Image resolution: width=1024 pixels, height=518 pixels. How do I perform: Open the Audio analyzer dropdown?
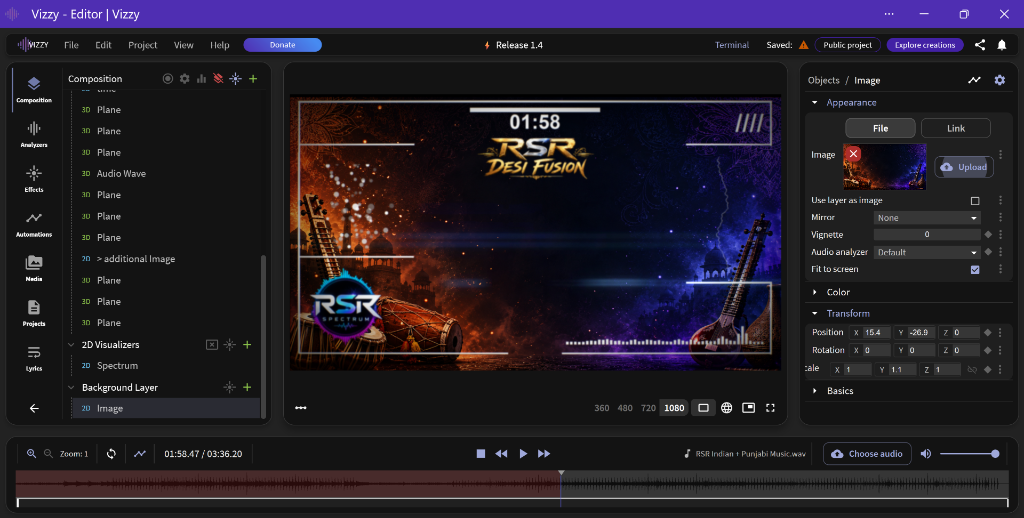(927, 252)
